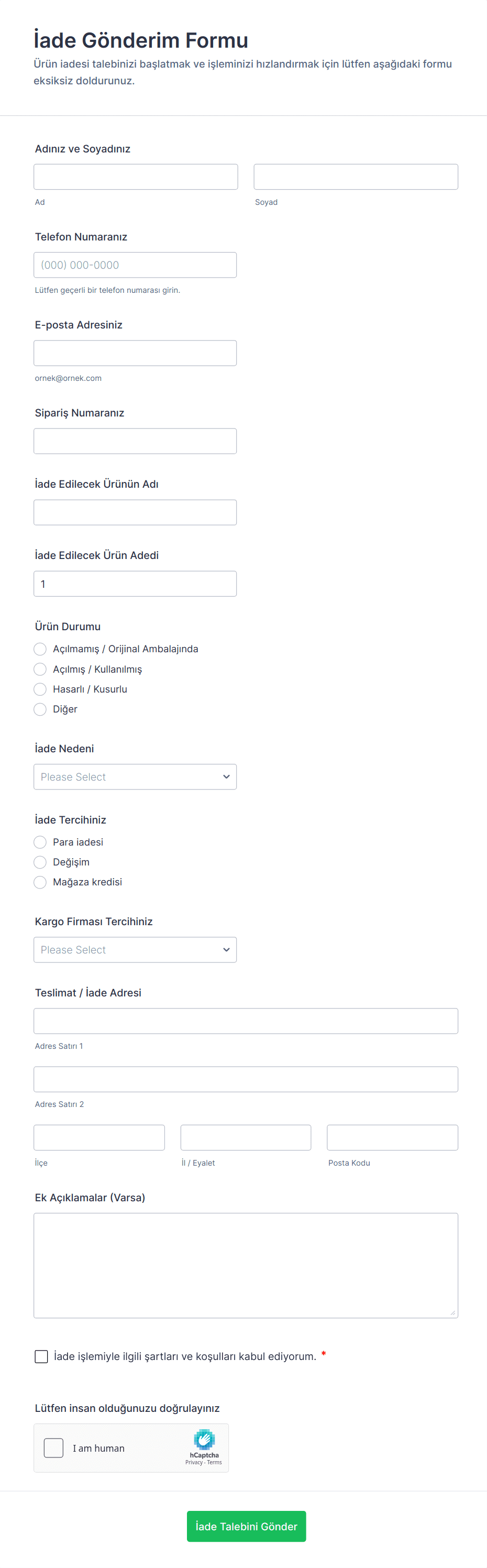Choose "Hasarlı / Kusurlu" radio option
Screen dimensions: 487x1568
pyautogui.click(x=40, y=689)
